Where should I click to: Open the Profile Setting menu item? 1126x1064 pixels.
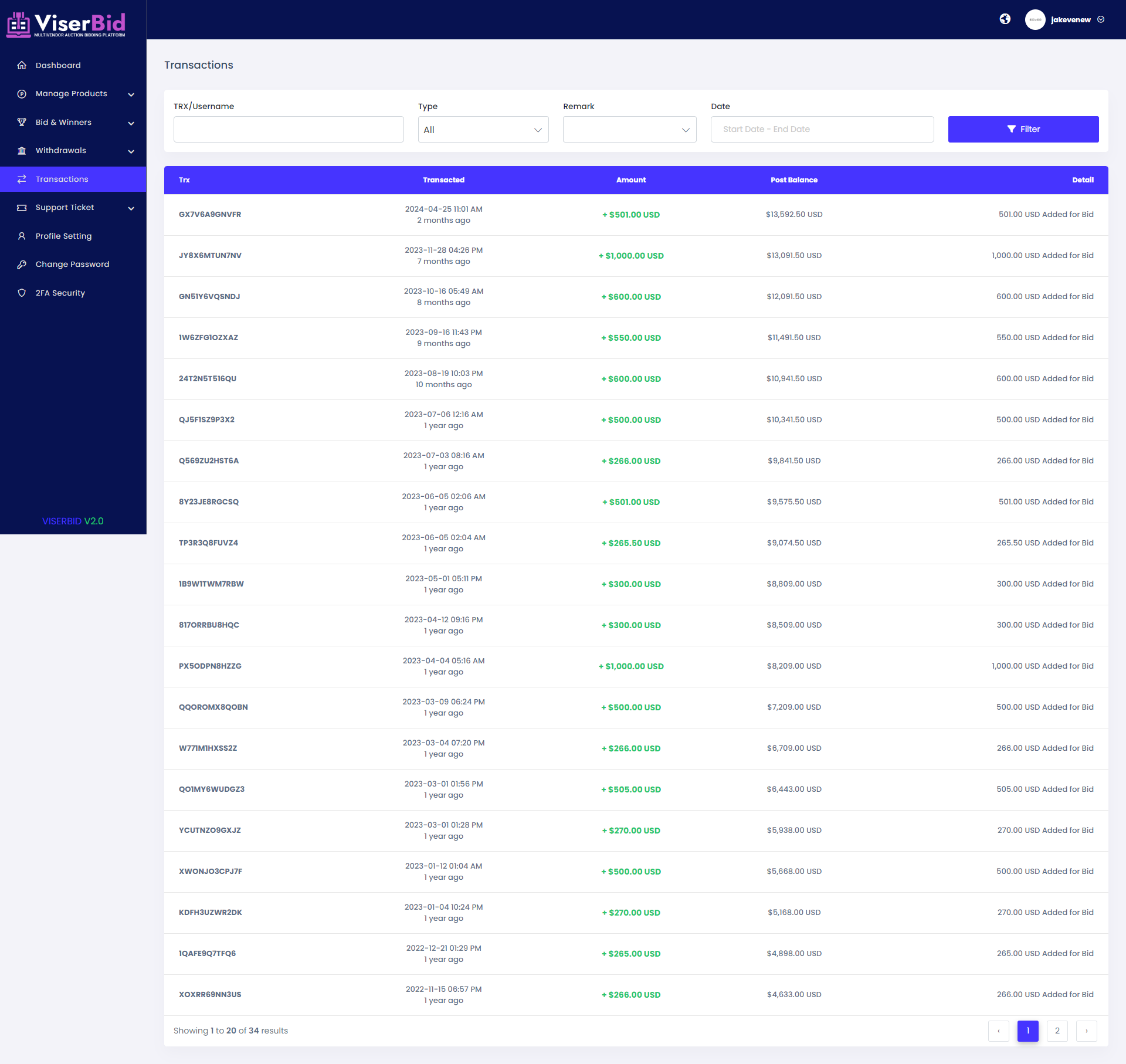click(x=63, y=236)
